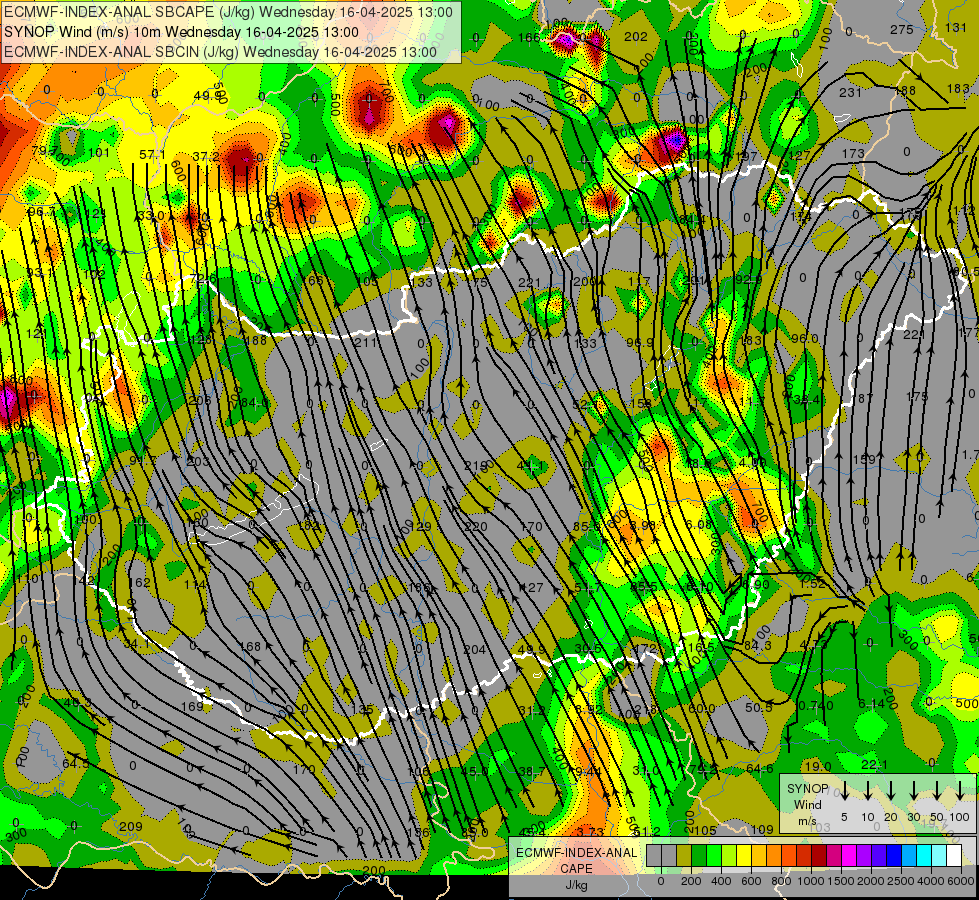Click the '109' map value
Image resolution: width=979 pixels, height=900 pixels.
tap(762, 829)
